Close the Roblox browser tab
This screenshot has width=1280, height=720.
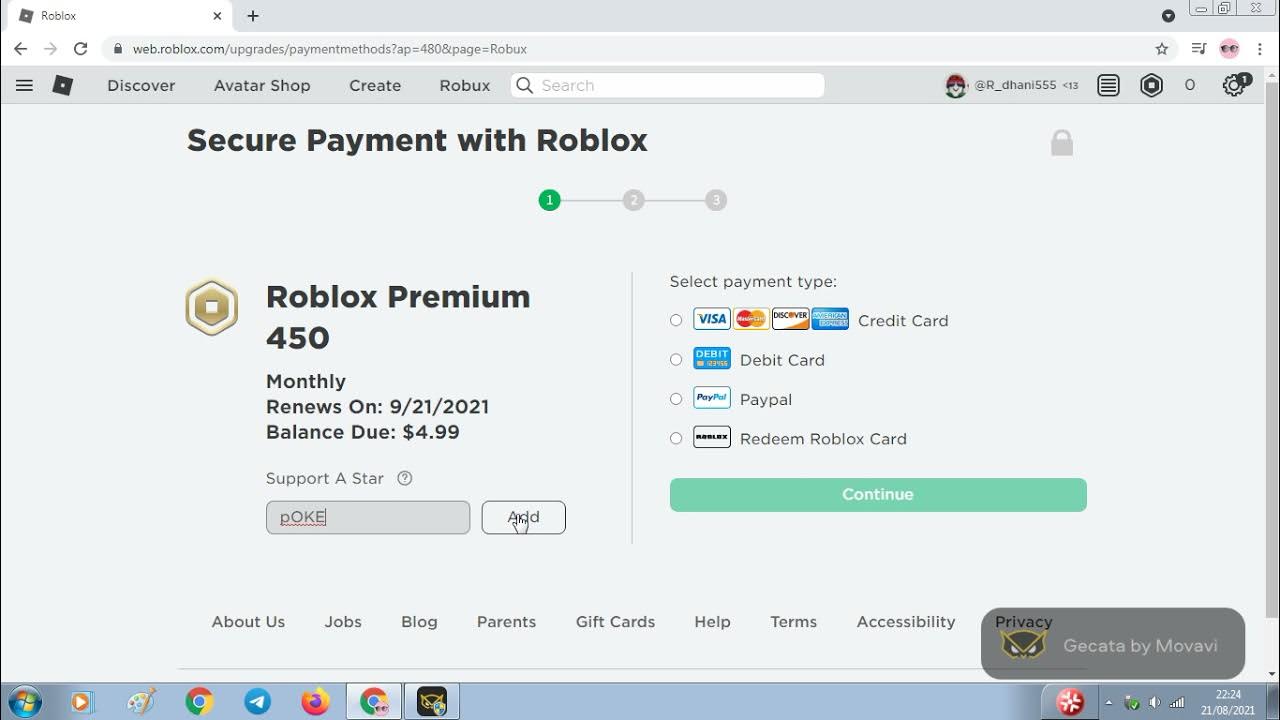(x=218, y=16)
